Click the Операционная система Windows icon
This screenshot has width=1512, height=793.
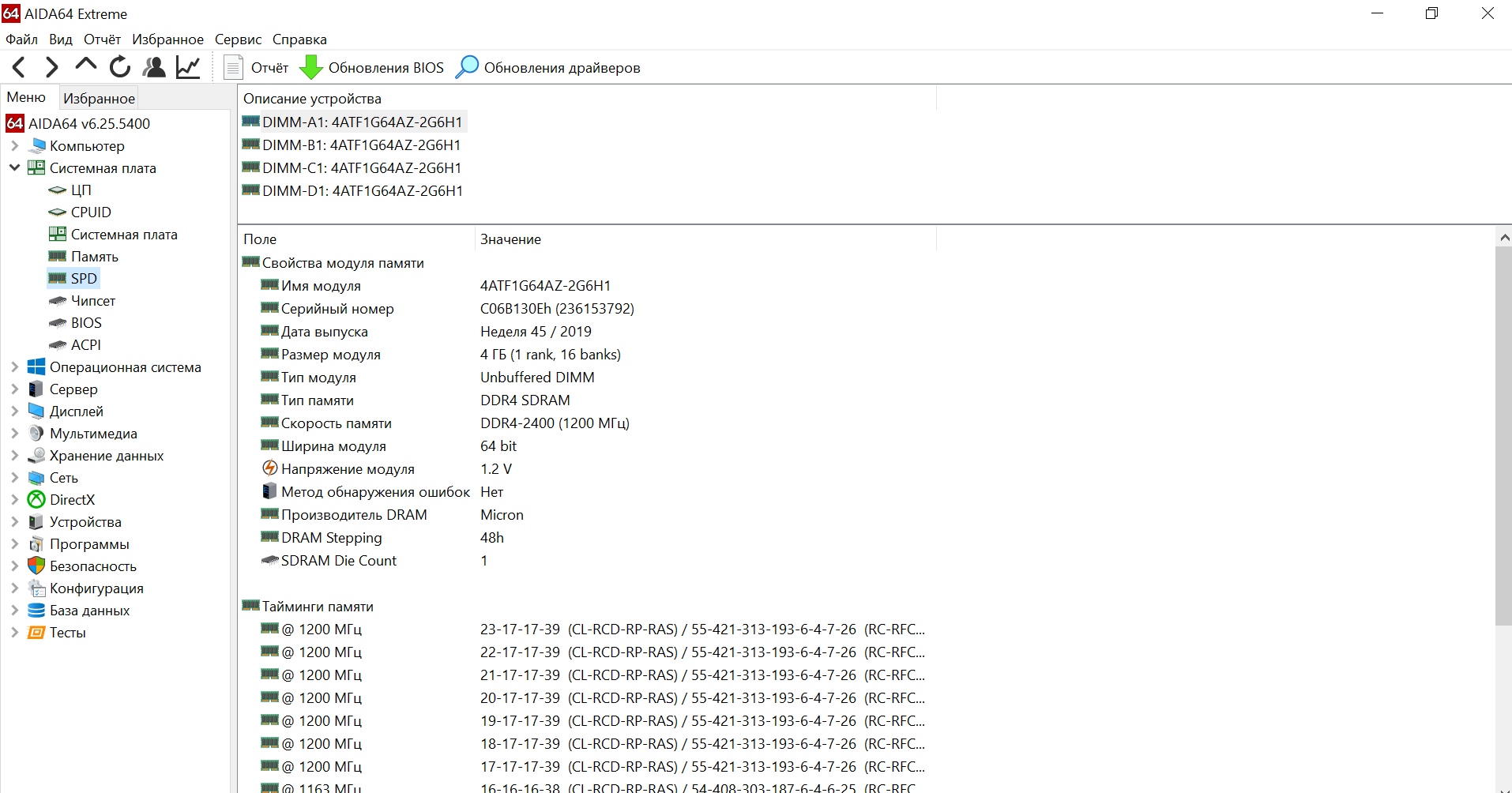(x=36, y=366)
